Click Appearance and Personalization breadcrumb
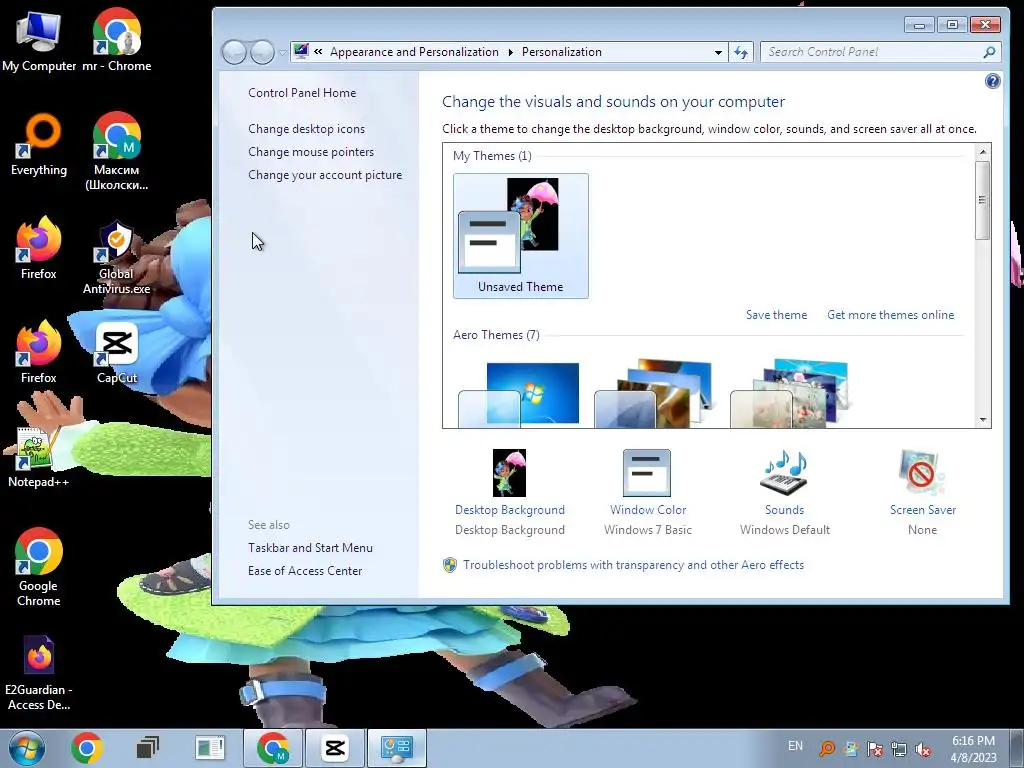Viewport: 1024px width, 768px height. [414, 52]
